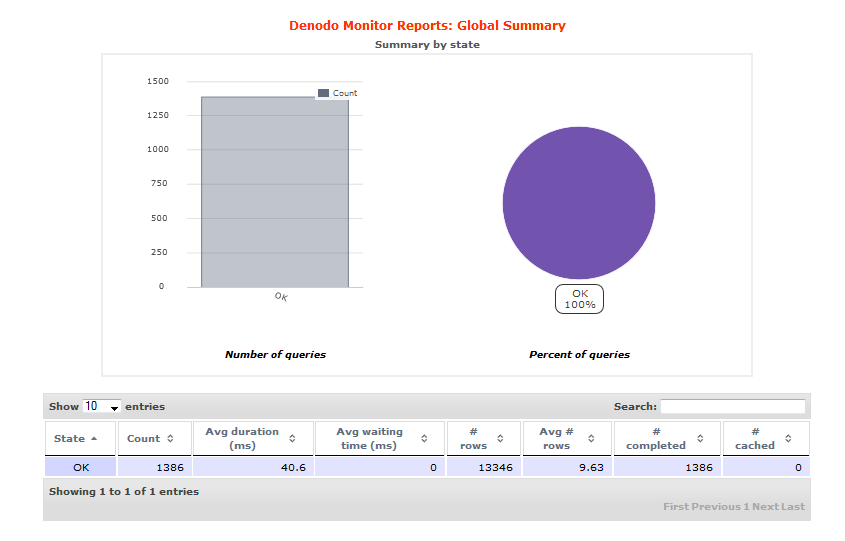Select page 1 in pagination
The height and width of the screenshot is (541, 845).
click(746, 507)
